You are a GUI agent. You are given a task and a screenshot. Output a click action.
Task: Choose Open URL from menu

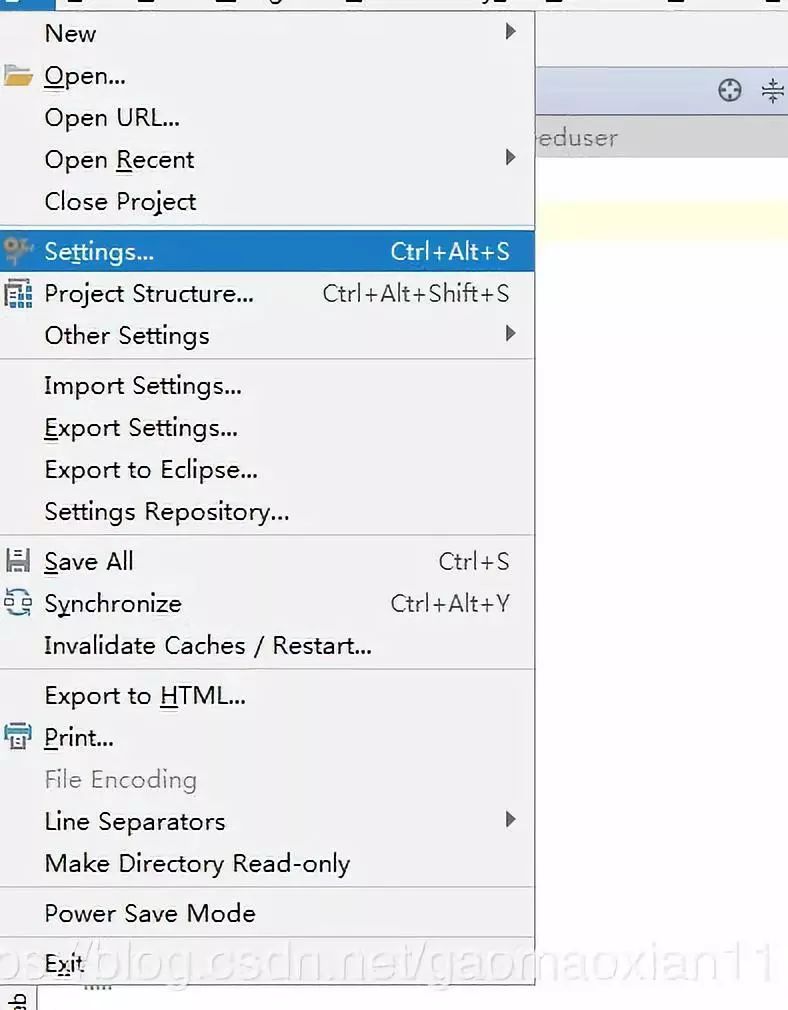pos(112,117)
